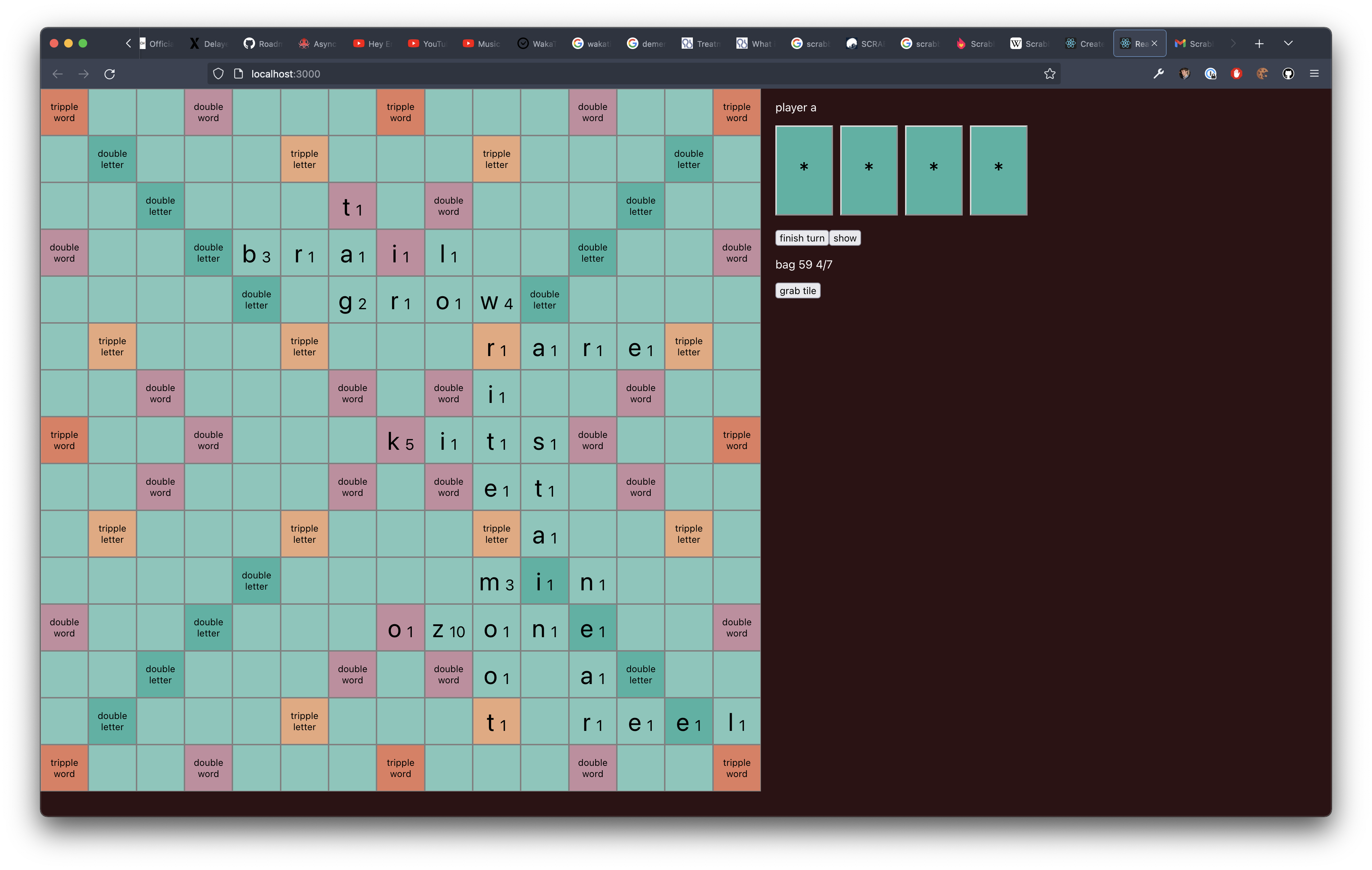
Task: Click the hand-shaped blocker extension icon
Action: [x=1237, y=74]
